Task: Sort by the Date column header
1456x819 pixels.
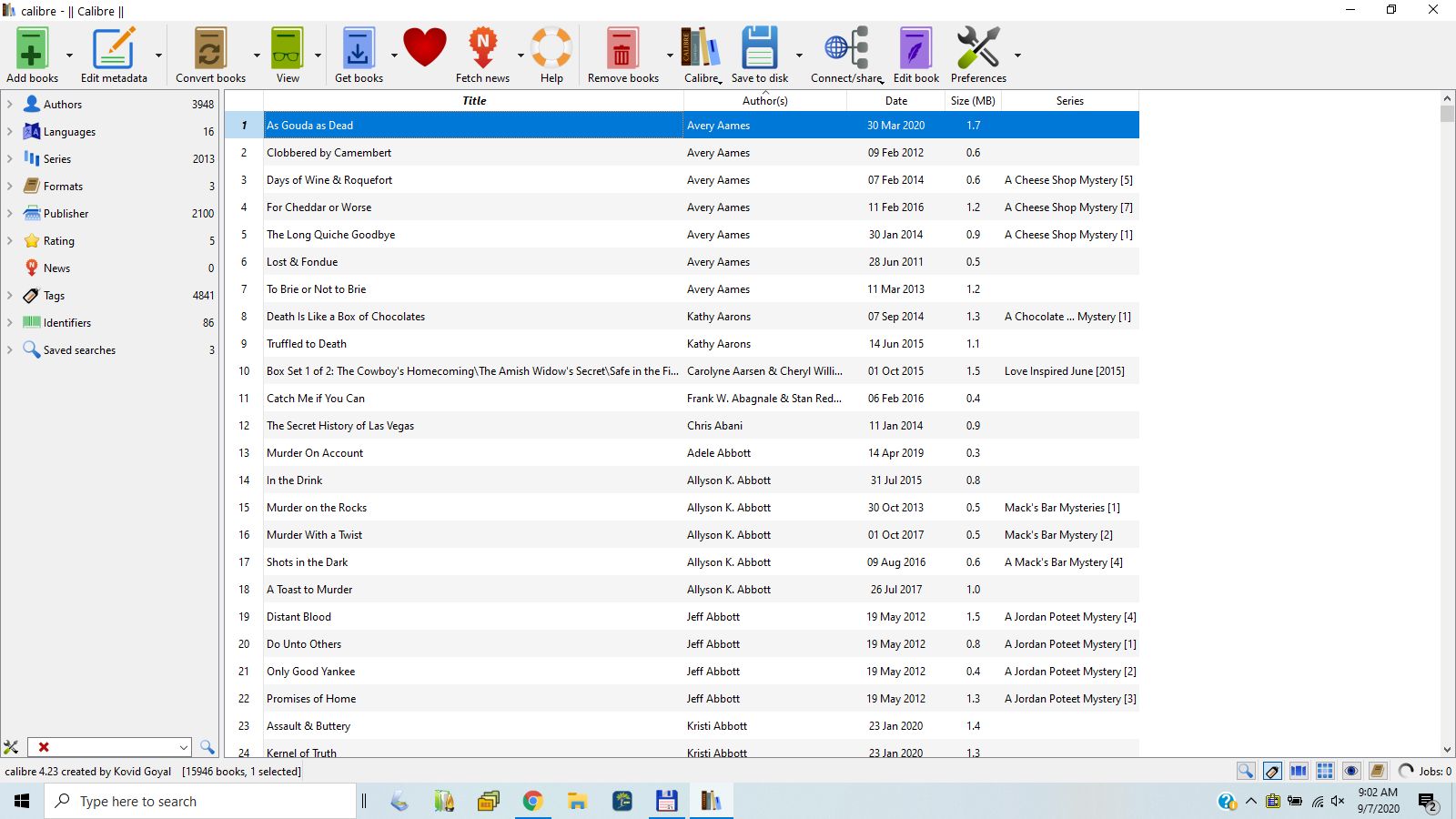Action: [x=895, y=101]
